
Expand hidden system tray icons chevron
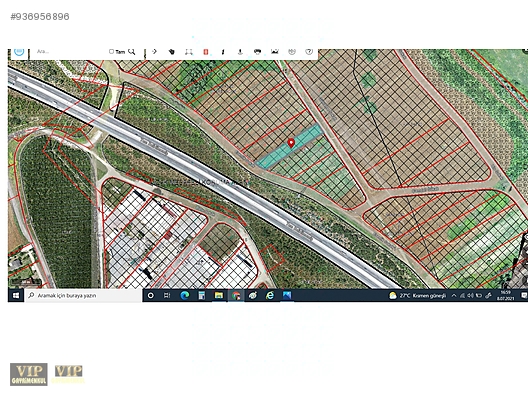454,295
